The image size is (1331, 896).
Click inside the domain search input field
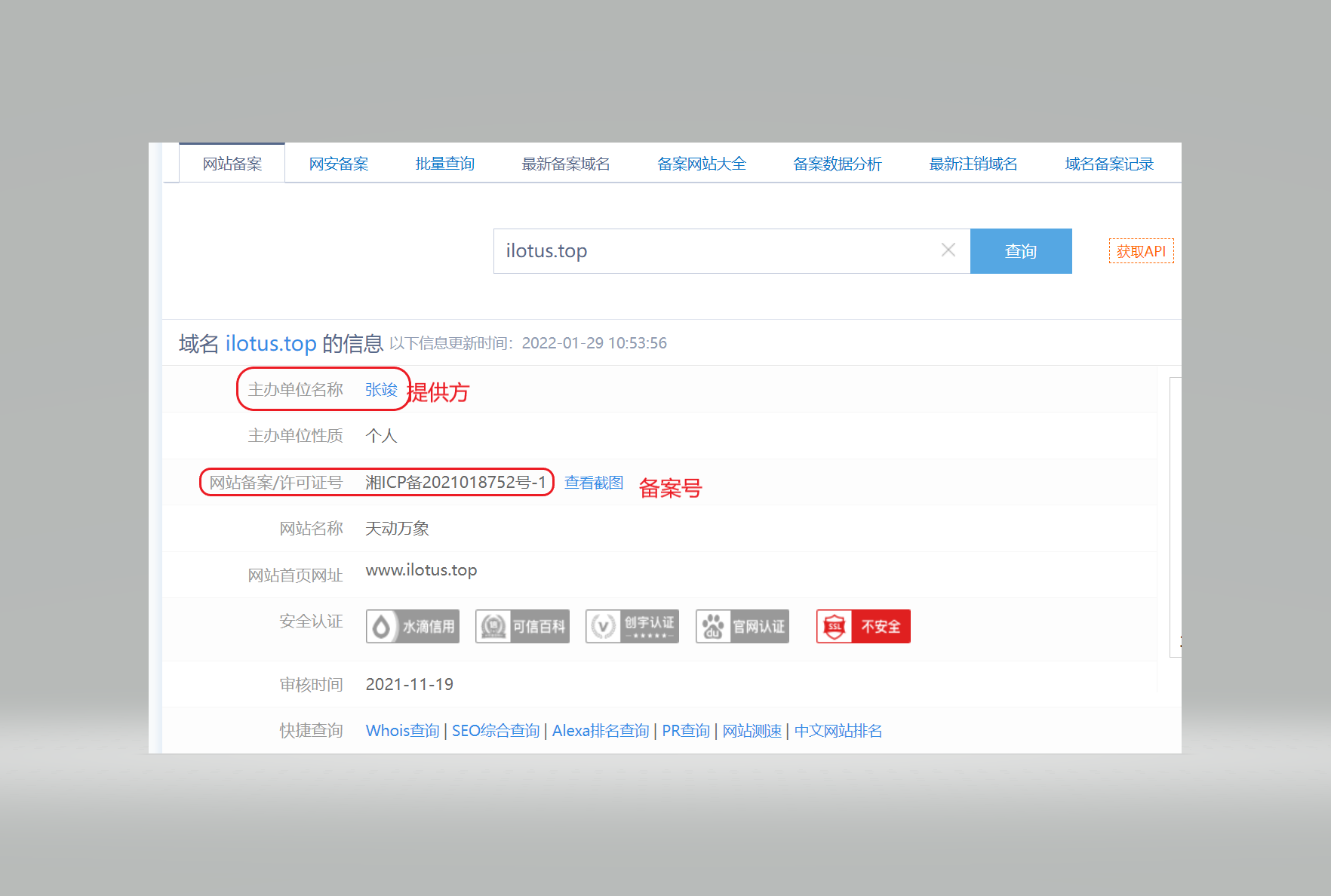click(717, 250)
